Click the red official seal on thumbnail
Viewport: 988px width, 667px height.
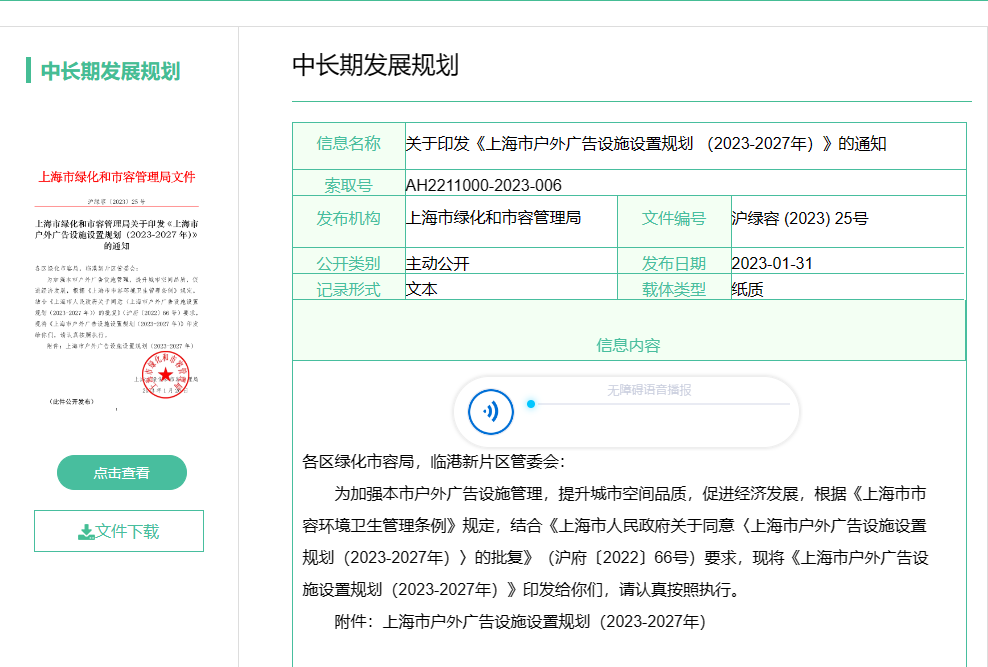[165, 375]
